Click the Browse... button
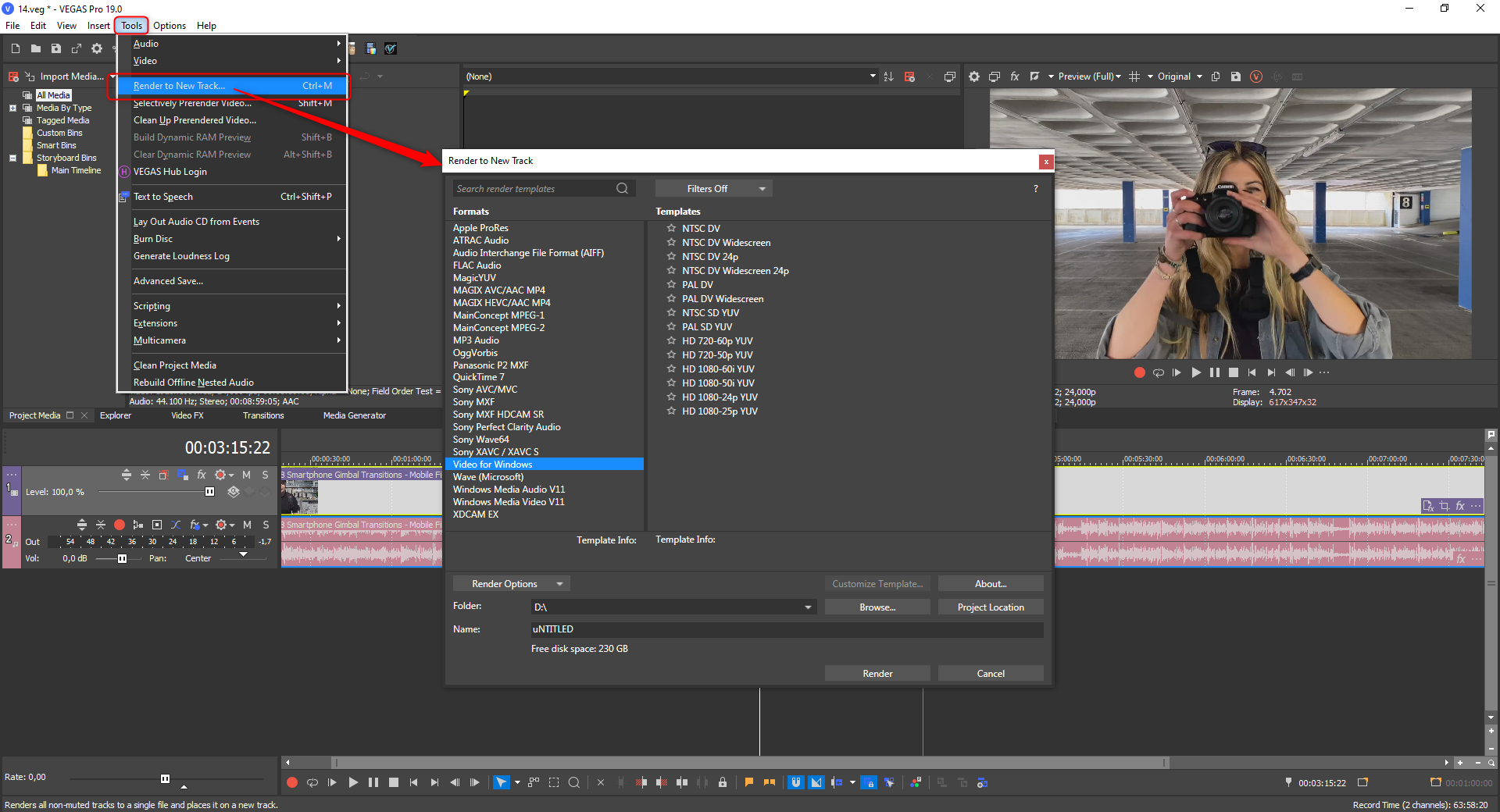 coord(877,607)
